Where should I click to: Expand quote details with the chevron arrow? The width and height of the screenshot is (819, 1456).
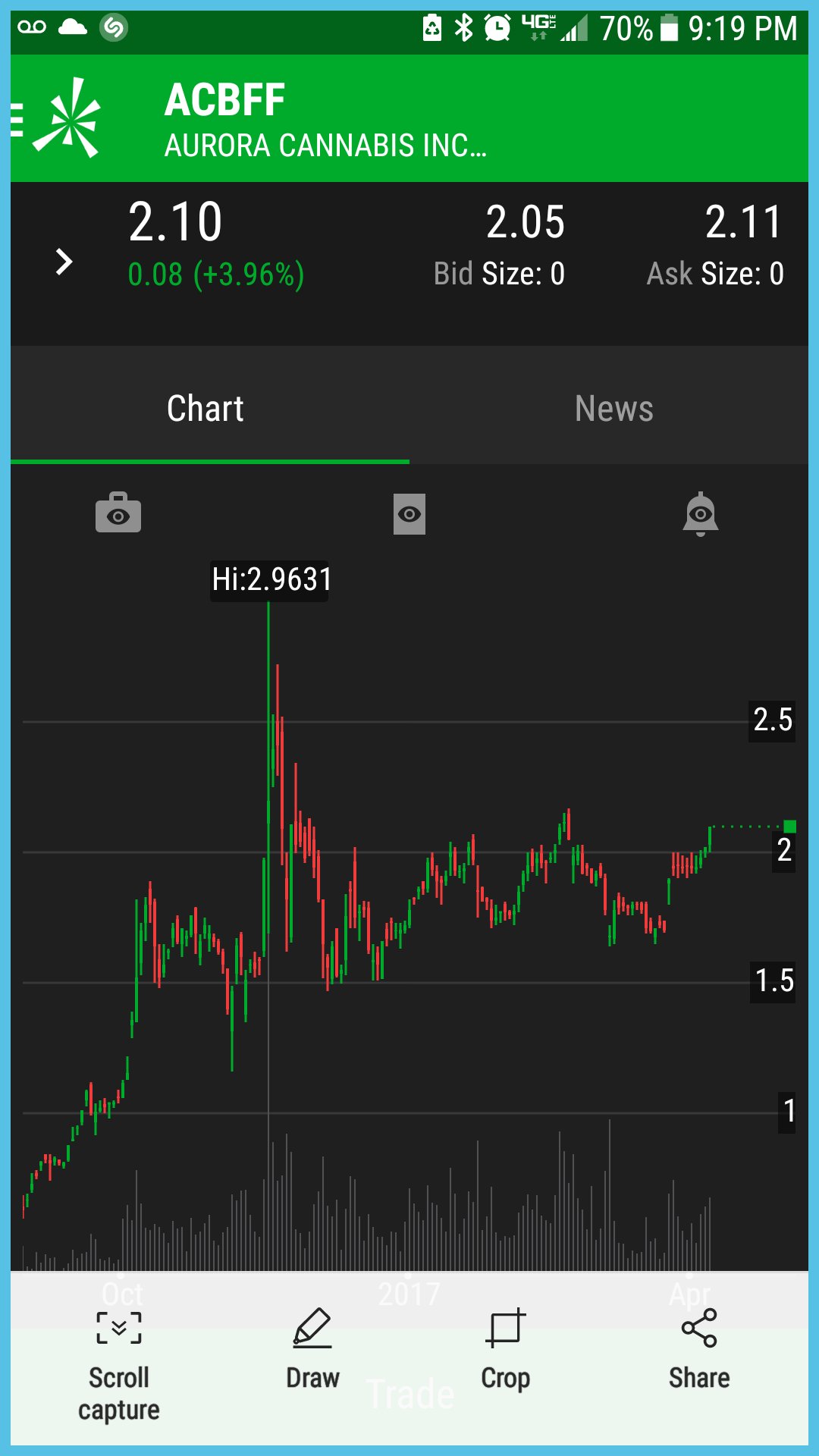click(x=64, y=262)
